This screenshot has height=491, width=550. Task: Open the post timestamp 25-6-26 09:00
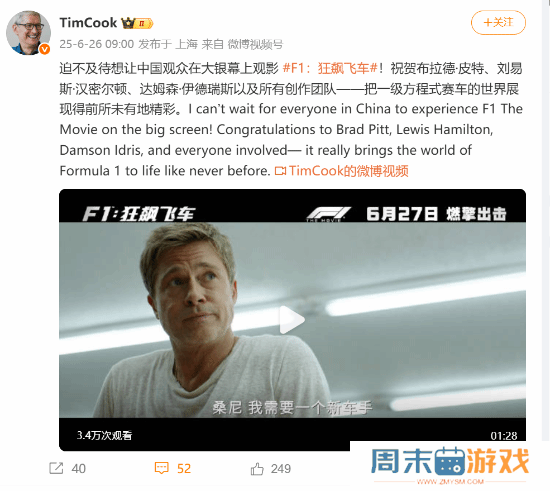pos(97,44)
